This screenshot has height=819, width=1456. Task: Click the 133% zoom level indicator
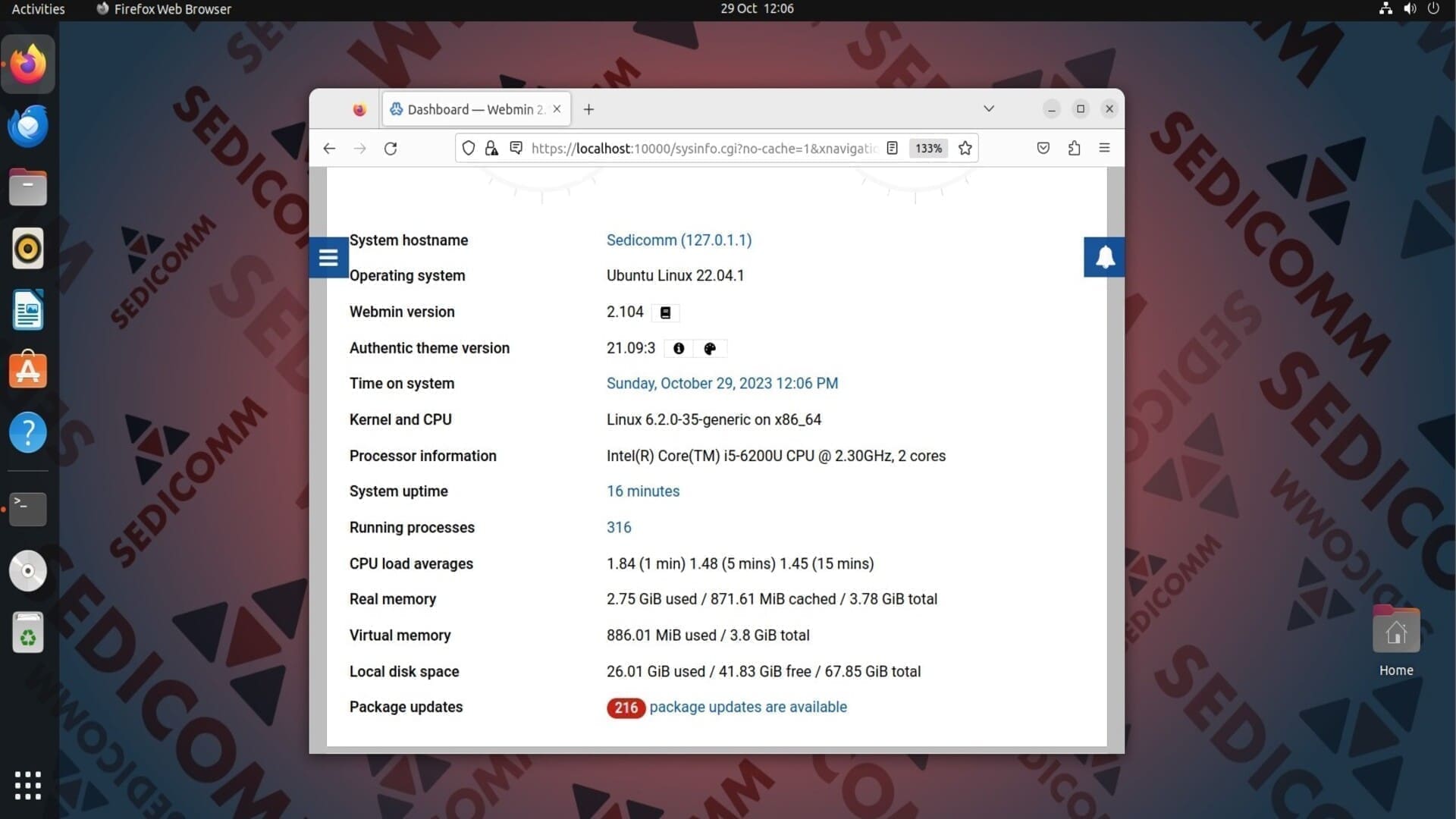pyautogui.click(x=928, y=149)
